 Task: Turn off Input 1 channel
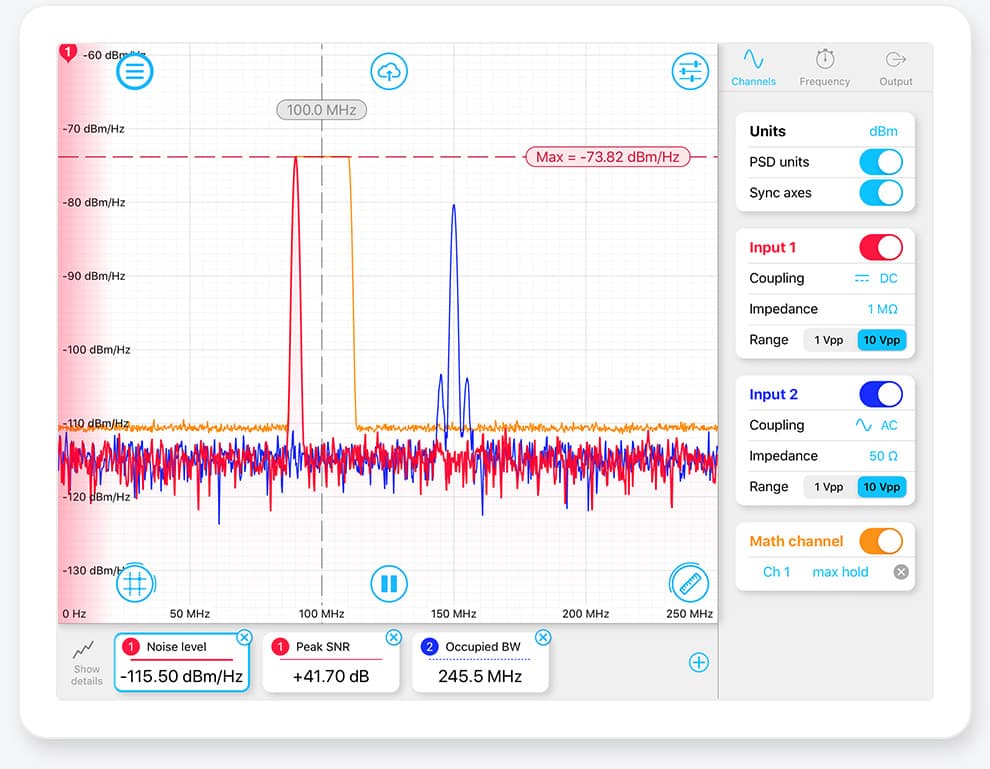881,247
